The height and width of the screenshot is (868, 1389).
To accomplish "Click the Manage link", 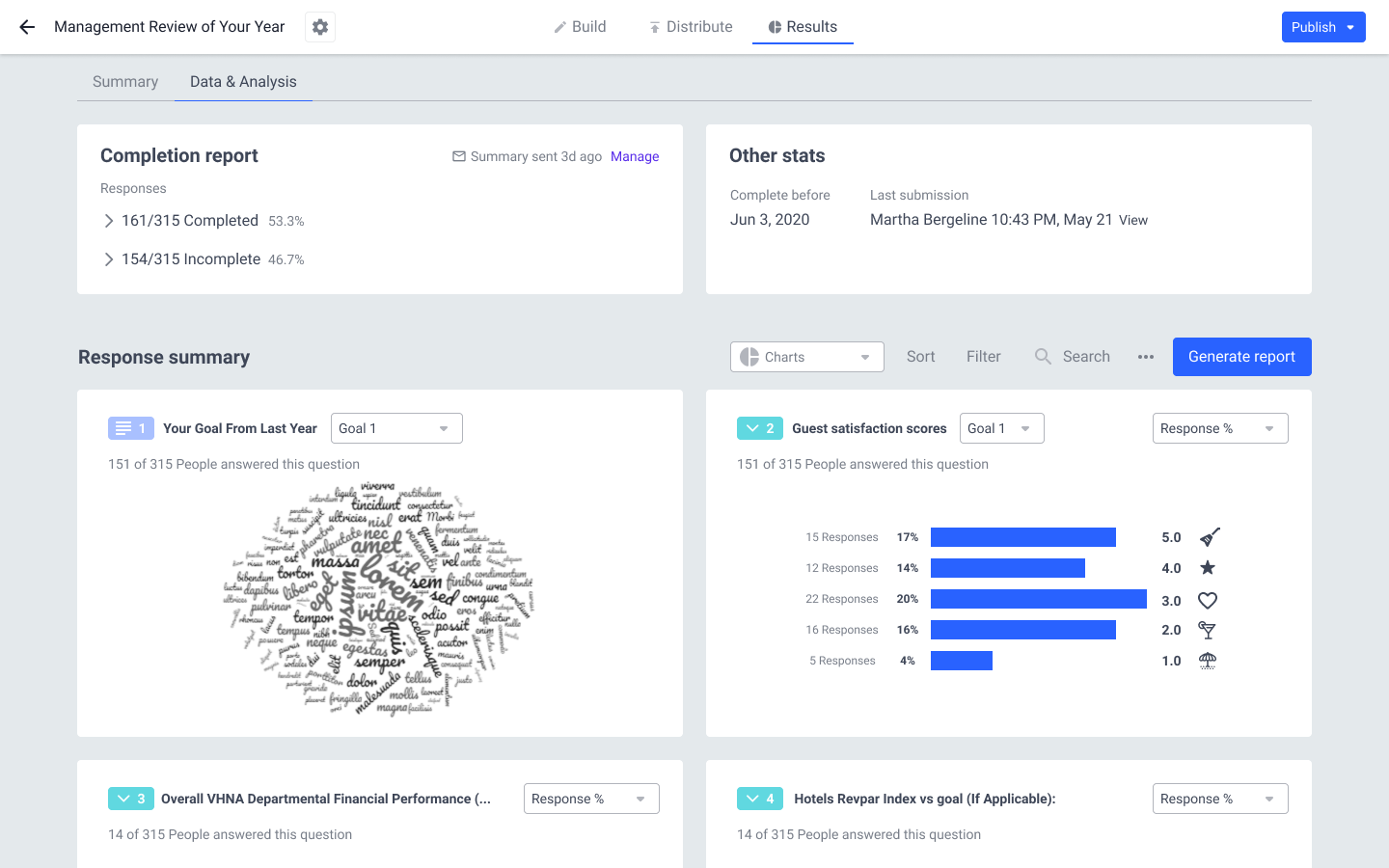I will click(x=635, y=156).
